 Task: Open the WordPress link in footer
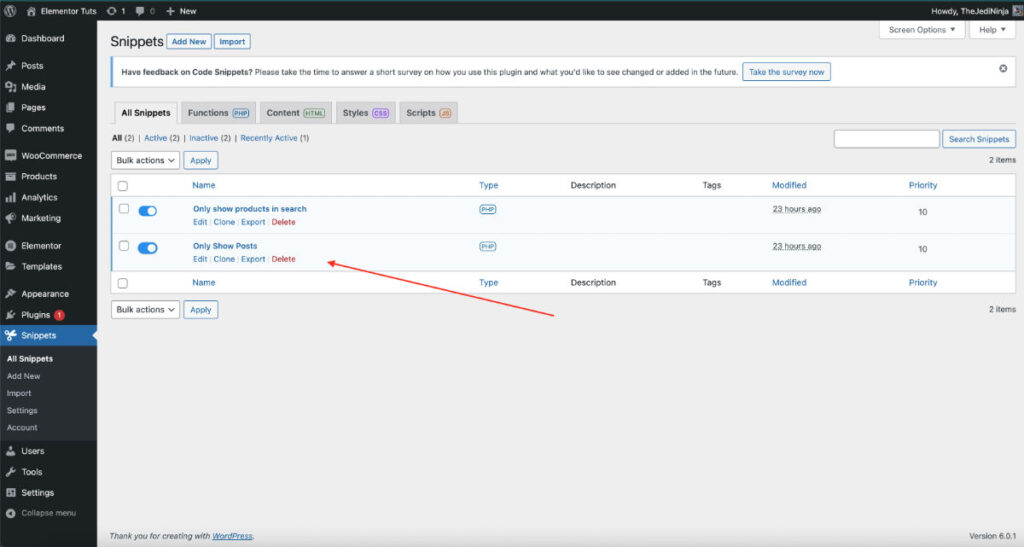(232, 536)
